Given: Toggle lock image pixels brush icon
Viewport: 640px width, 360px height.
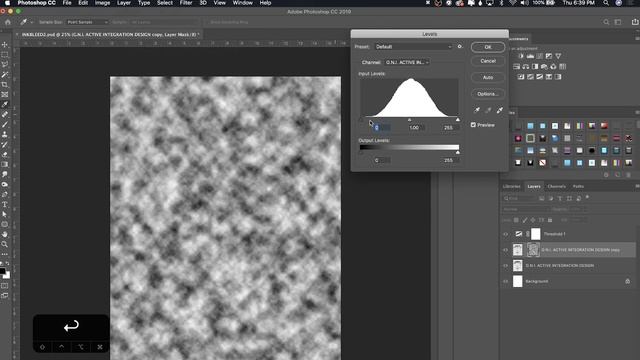Looking at the screenshot, I should 525,220.
